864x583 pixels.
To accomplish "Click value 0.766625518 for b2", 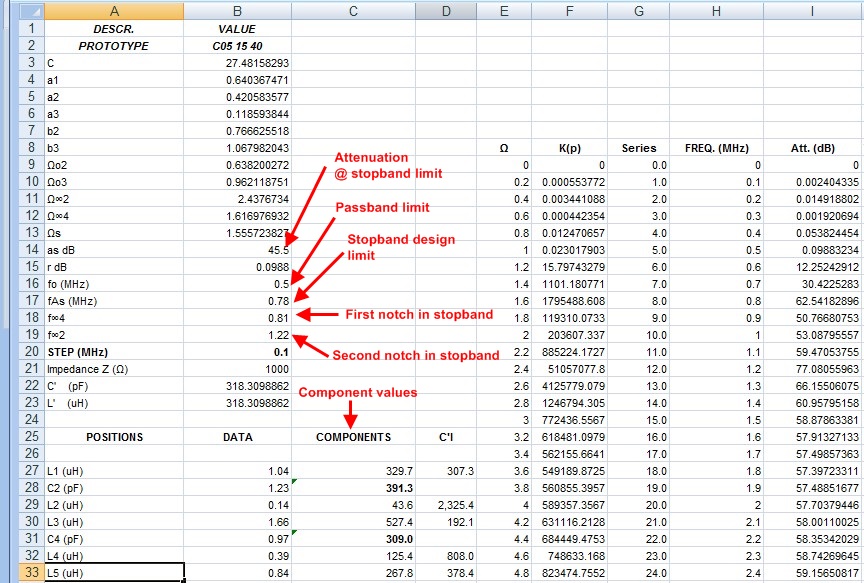I will click(237, 131).
